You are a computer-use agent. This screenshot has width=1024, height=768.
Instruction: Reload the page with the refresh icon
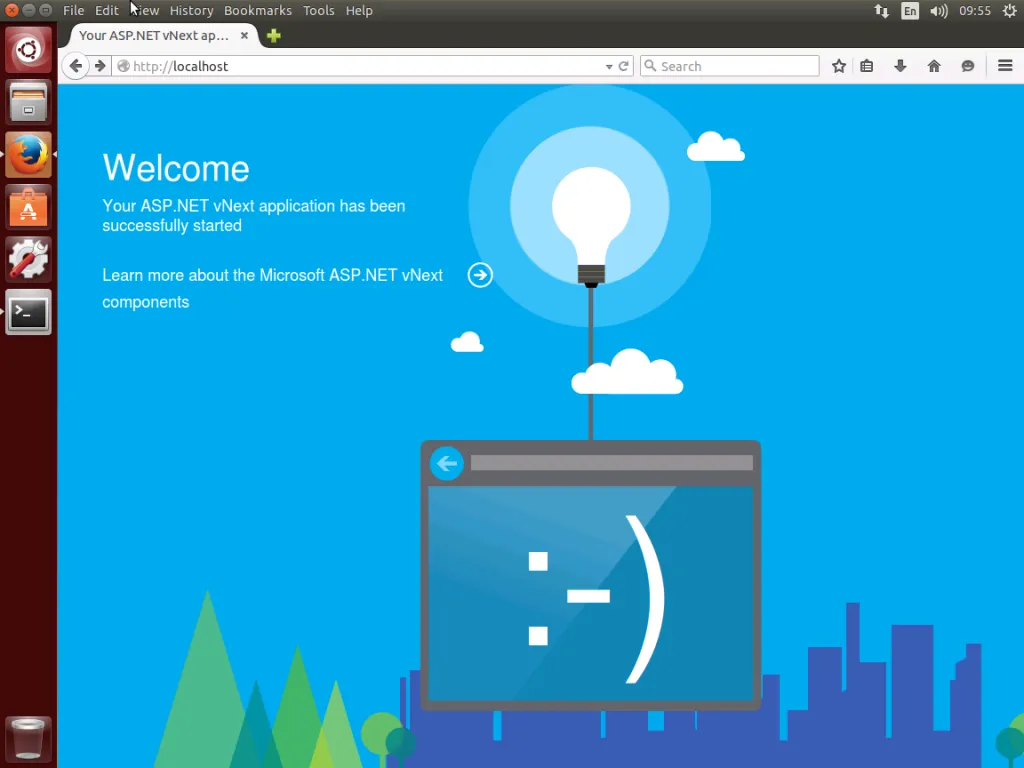[624, 66]
